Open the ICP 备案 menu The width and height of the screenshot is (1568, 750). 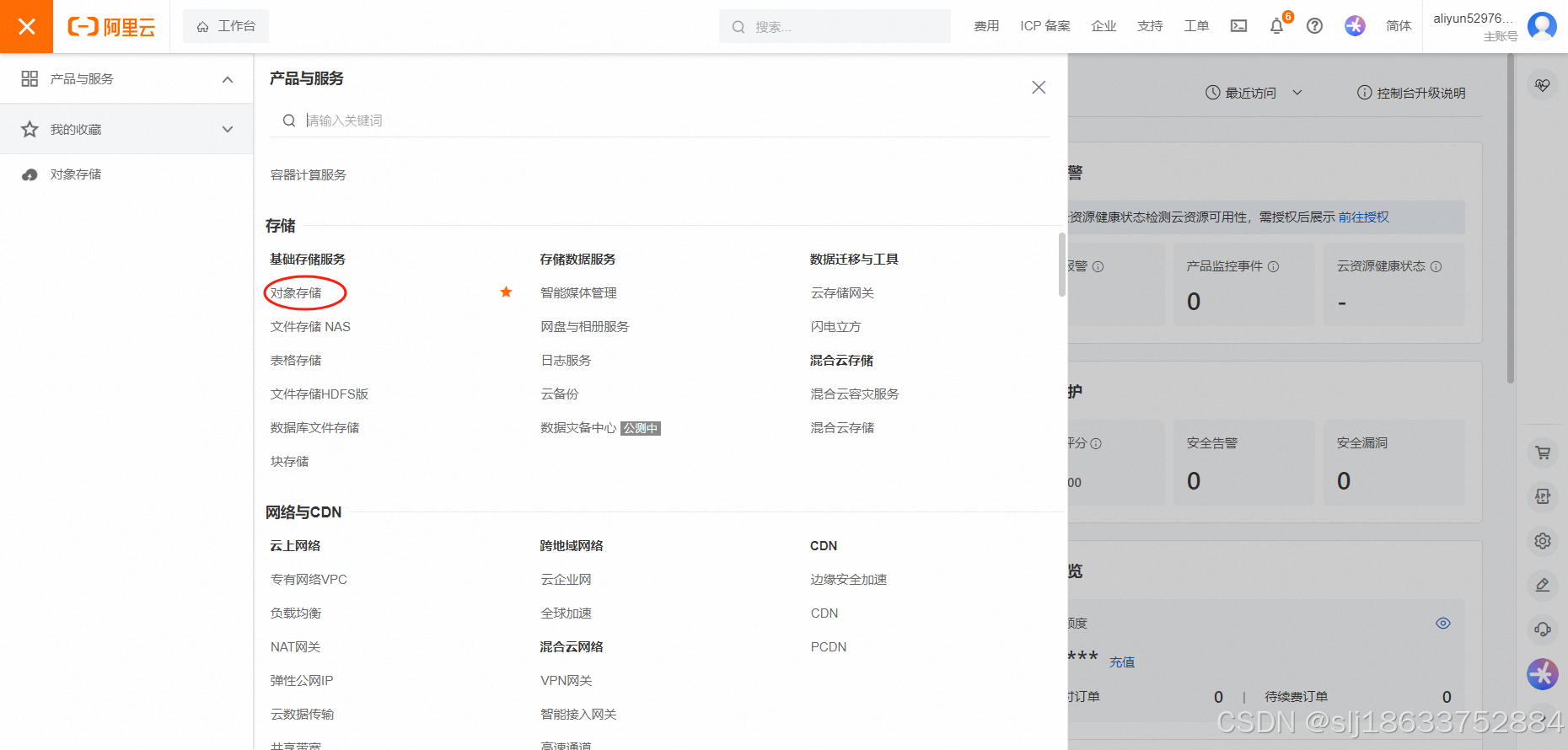click(x=1045, y=26)
